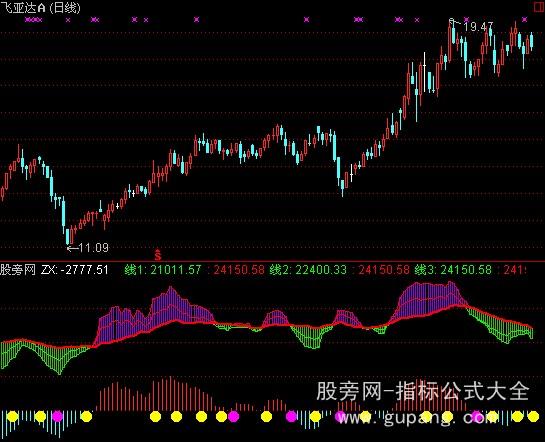This screenshot has height=442, width=545.
Task: Click the red $ marker below the candlesticks
Action: [x=158, y=255]
